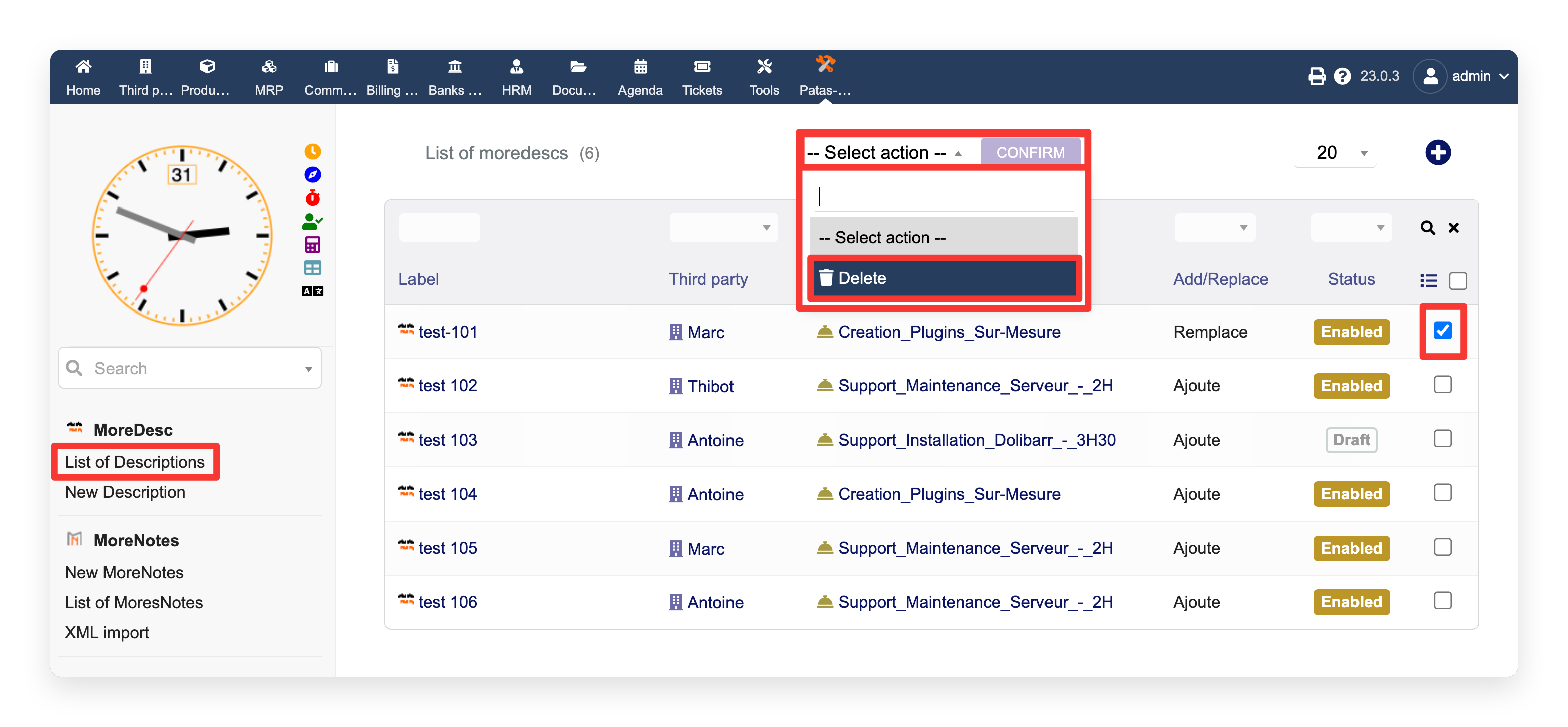Clear filters with the X icon
Image resolution: width=1568 pixels, height=727 pixels.
(x=1453, y=228)
